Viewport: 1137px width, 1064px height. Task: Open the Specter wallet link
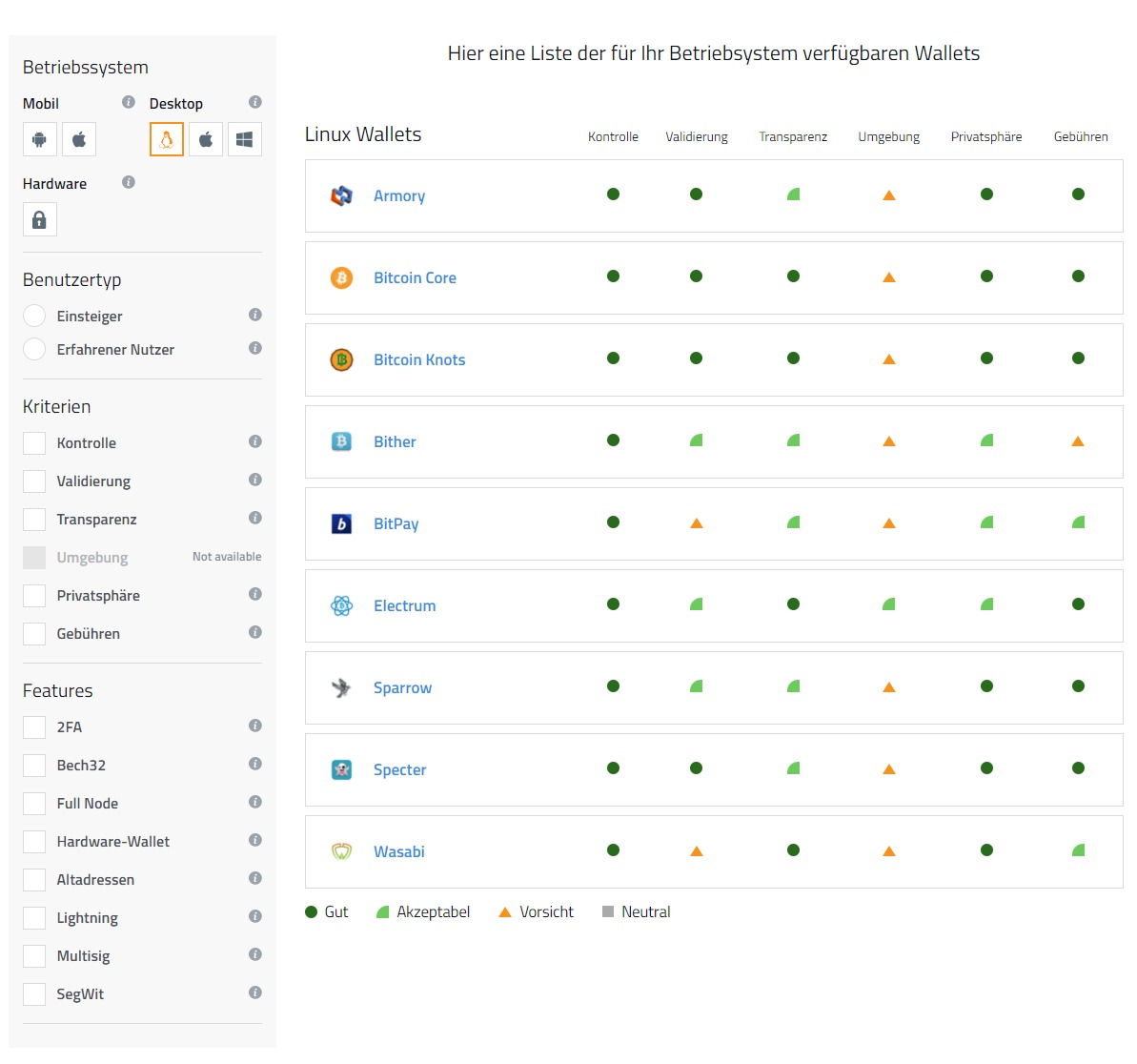[x=399, y=770]
